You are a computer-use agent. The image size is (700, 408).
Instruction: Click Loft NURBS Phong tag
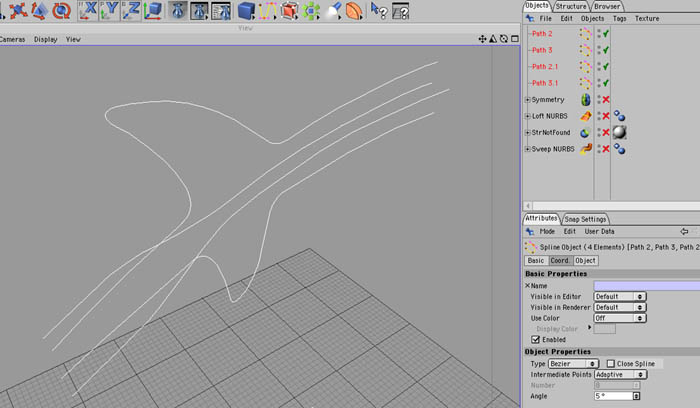[x=619, y=116]
